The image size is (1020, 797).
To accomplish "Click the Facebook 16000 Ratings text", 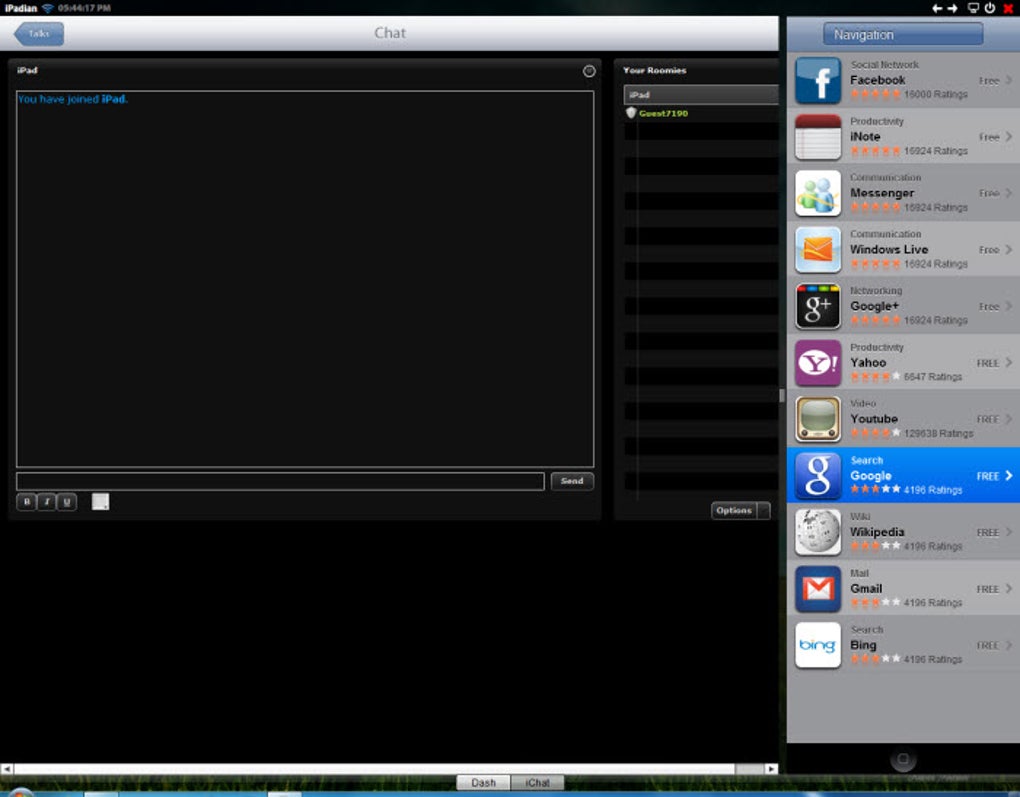I will [x=935, y=94].
